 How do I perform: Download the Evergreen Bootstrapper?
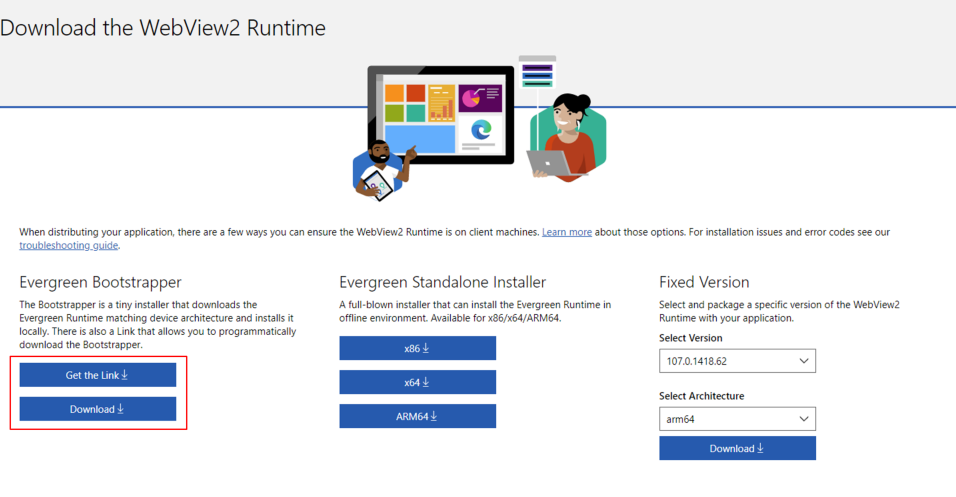pos(98,409)
